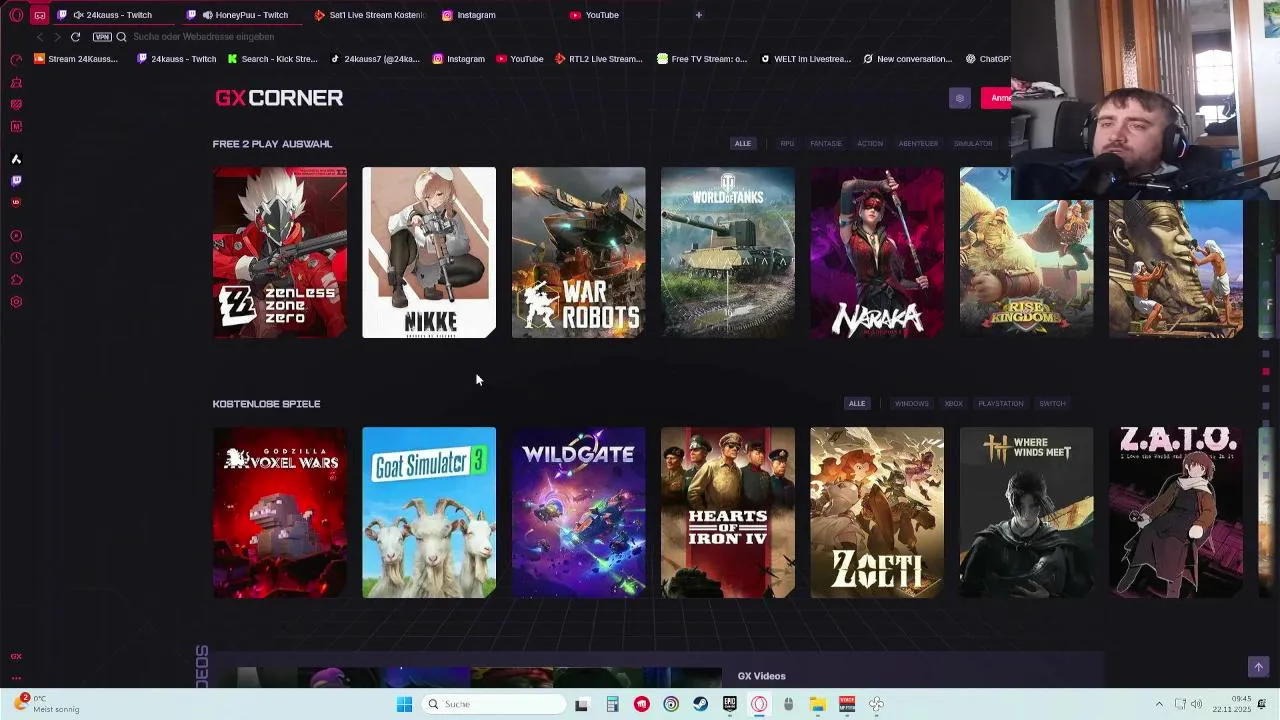Open a new tab with plus button
1280x720 pixels.
699,15
